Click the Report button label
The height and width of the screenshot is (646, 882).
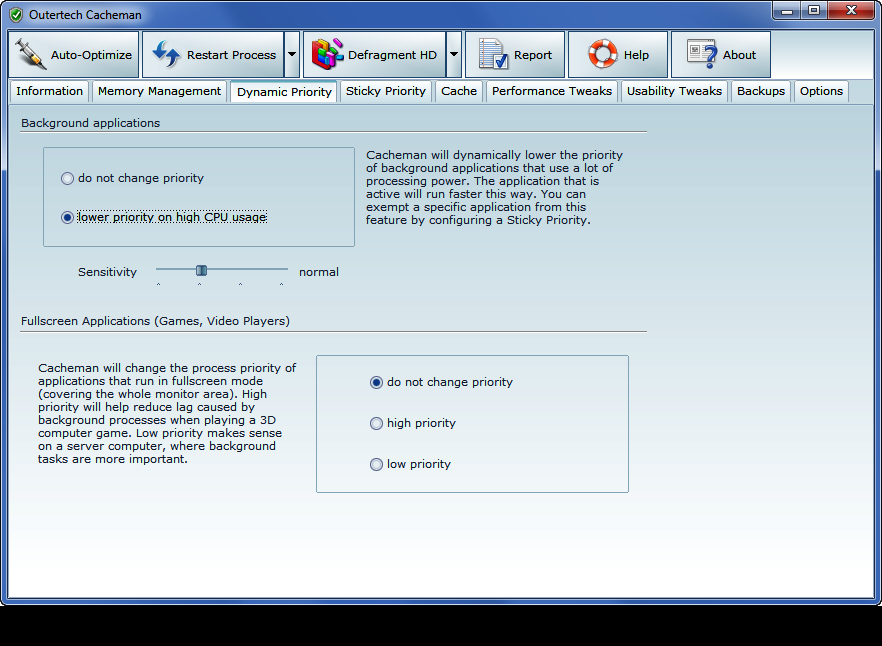[x=533, y=55]
